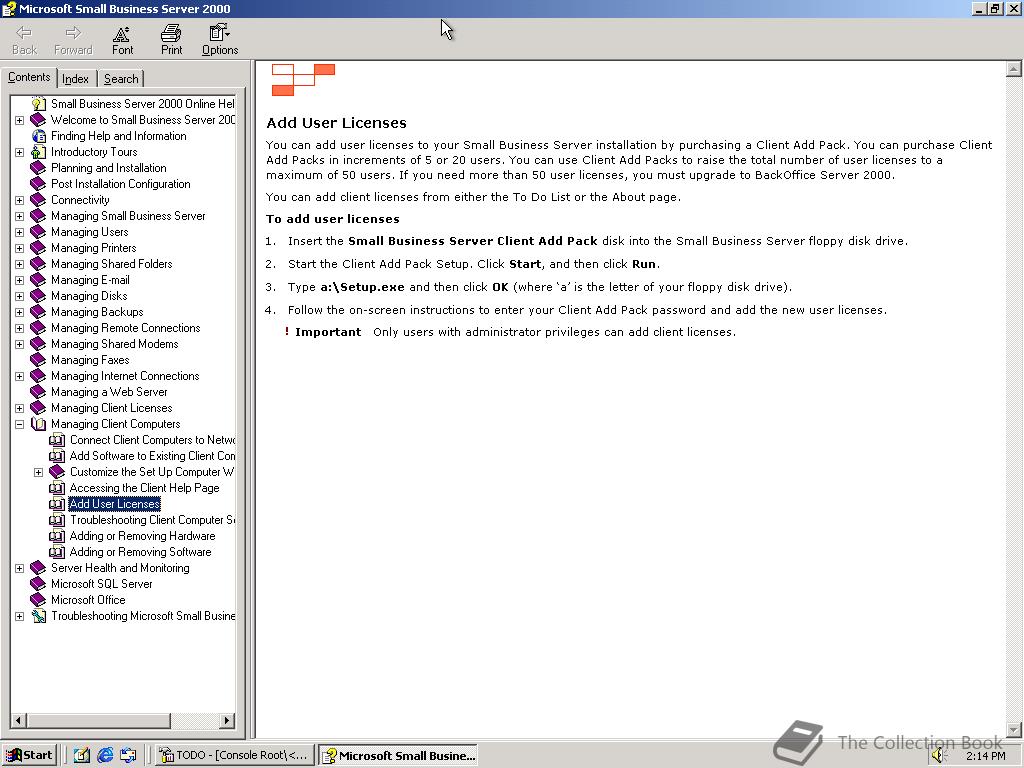
Task: Expand the Managing Users tree node
Action: pos(20,232)
